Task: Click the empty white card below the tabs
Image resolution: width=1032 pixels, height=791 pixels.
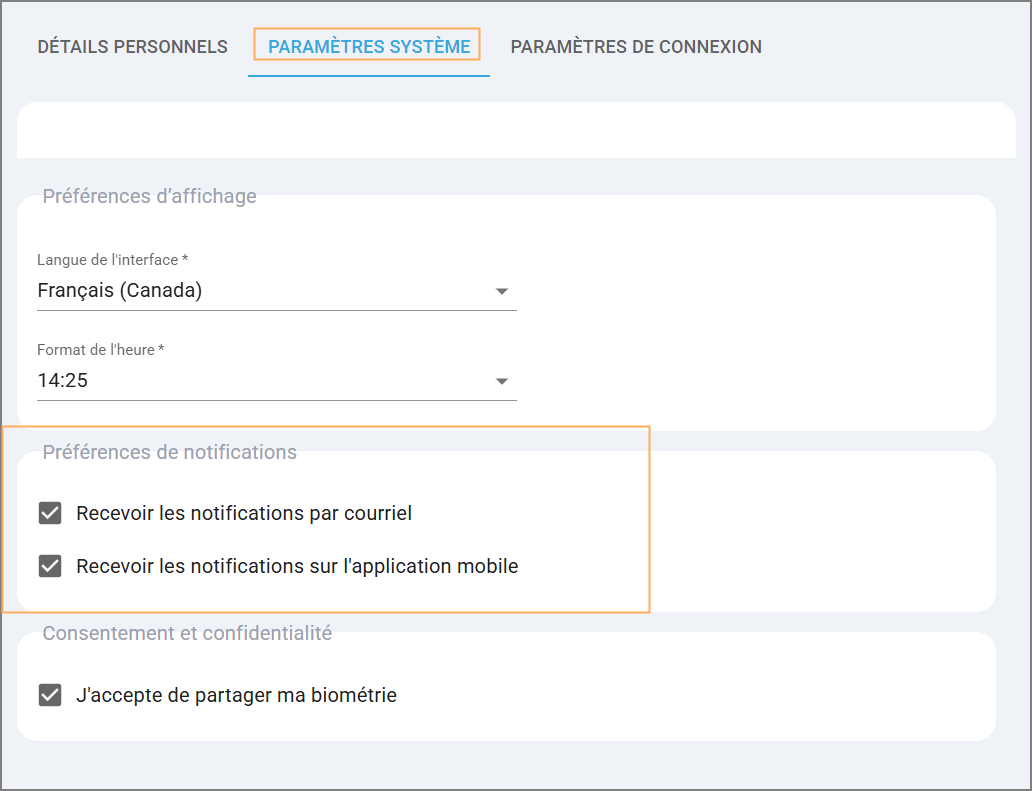Action: 516,130
